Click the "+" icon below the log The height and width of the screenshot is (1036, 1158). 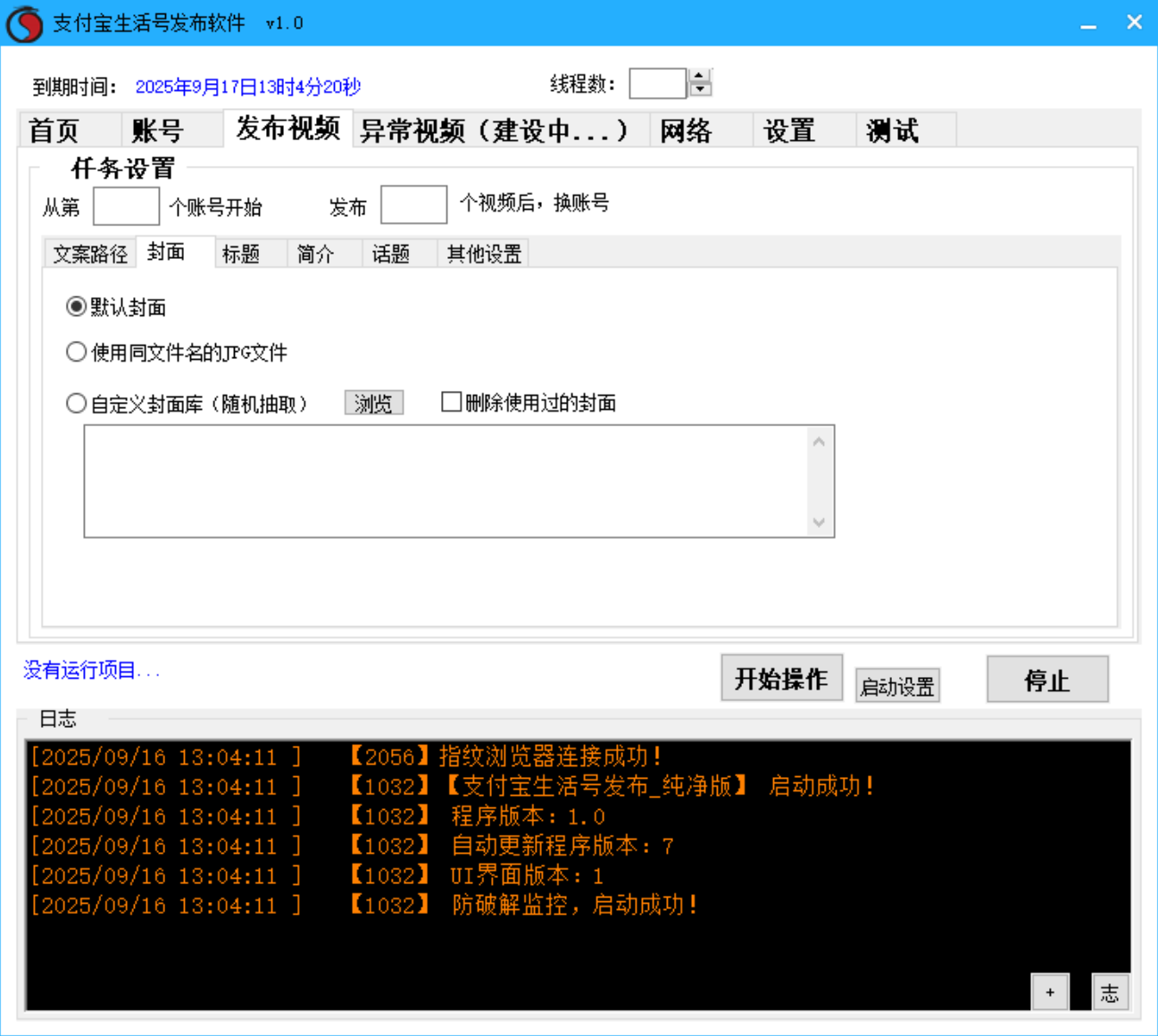coord(1051,991)
